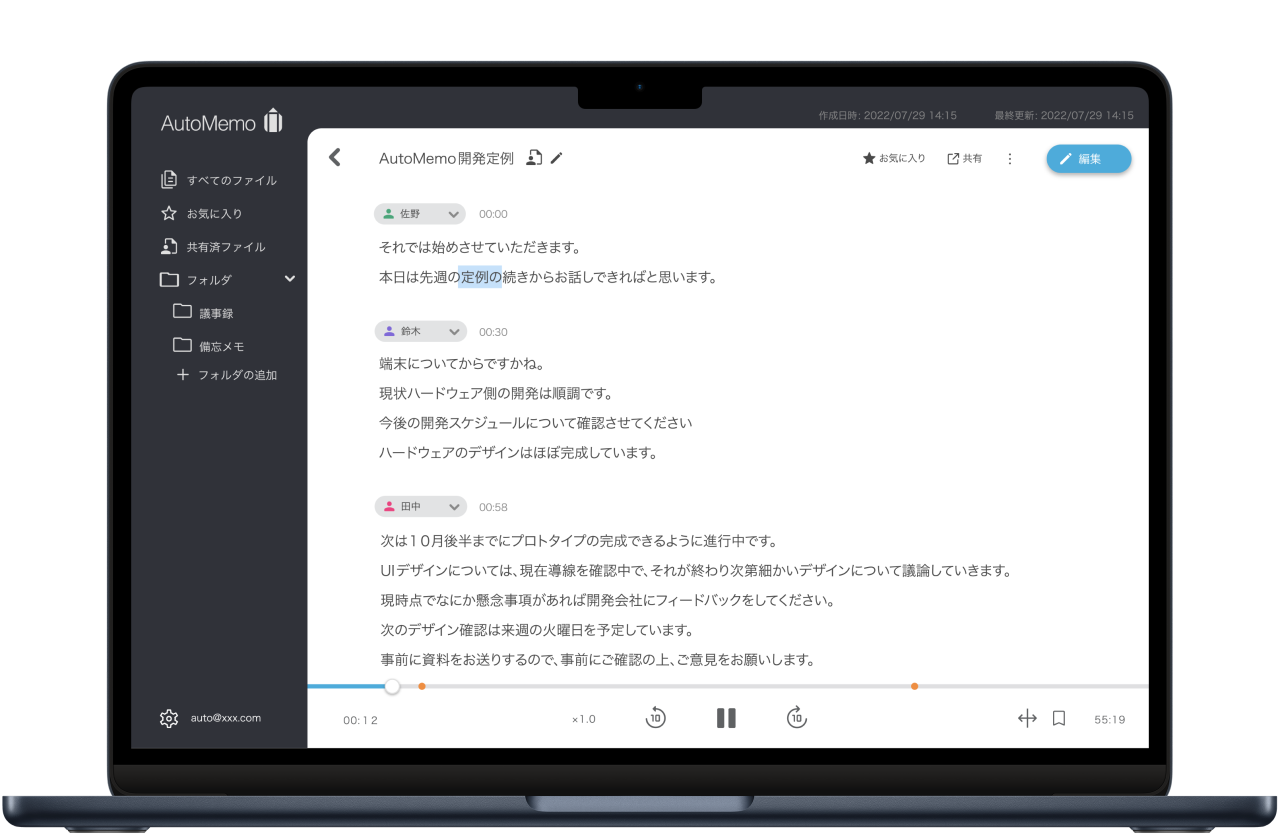Open the 鈴木 speaker dropdown

pyautogui.click(x=420, y=331)
